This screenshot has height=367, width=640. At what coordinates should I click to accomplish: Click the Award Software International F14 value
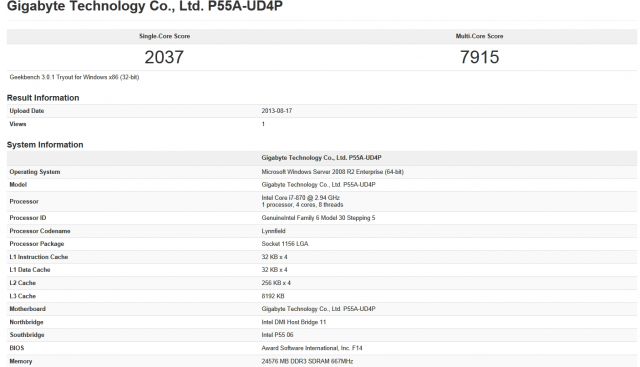(312, 348)
